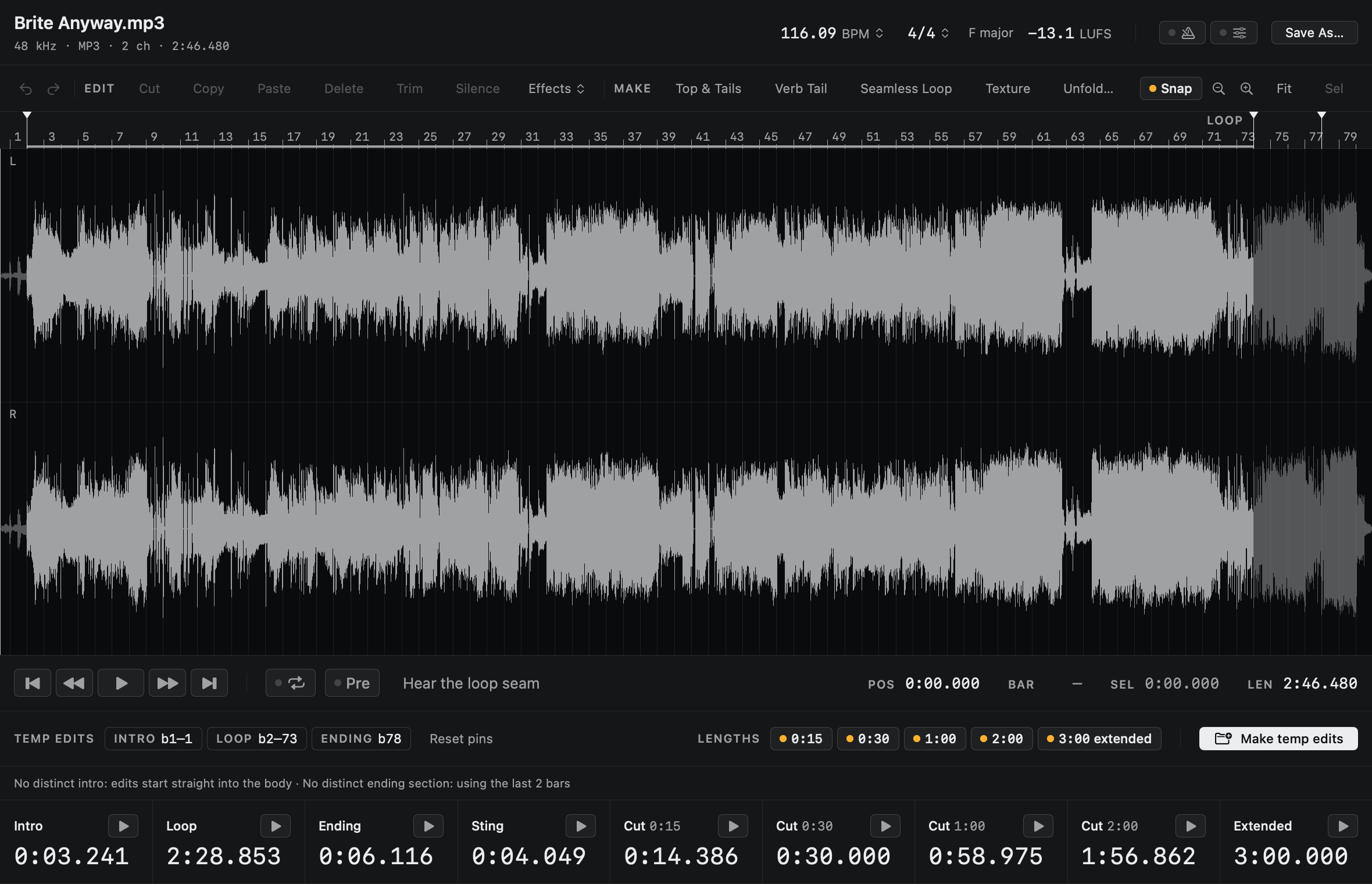Toggle the mixer sliders button

coord(1234,33)
